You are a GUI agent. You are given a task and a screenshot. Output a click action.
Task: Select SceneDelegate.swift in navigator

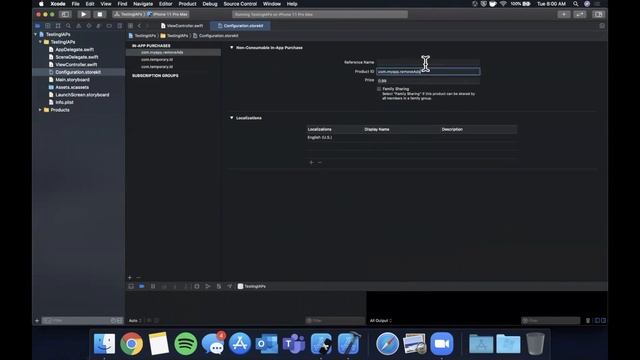click(77, 57)
